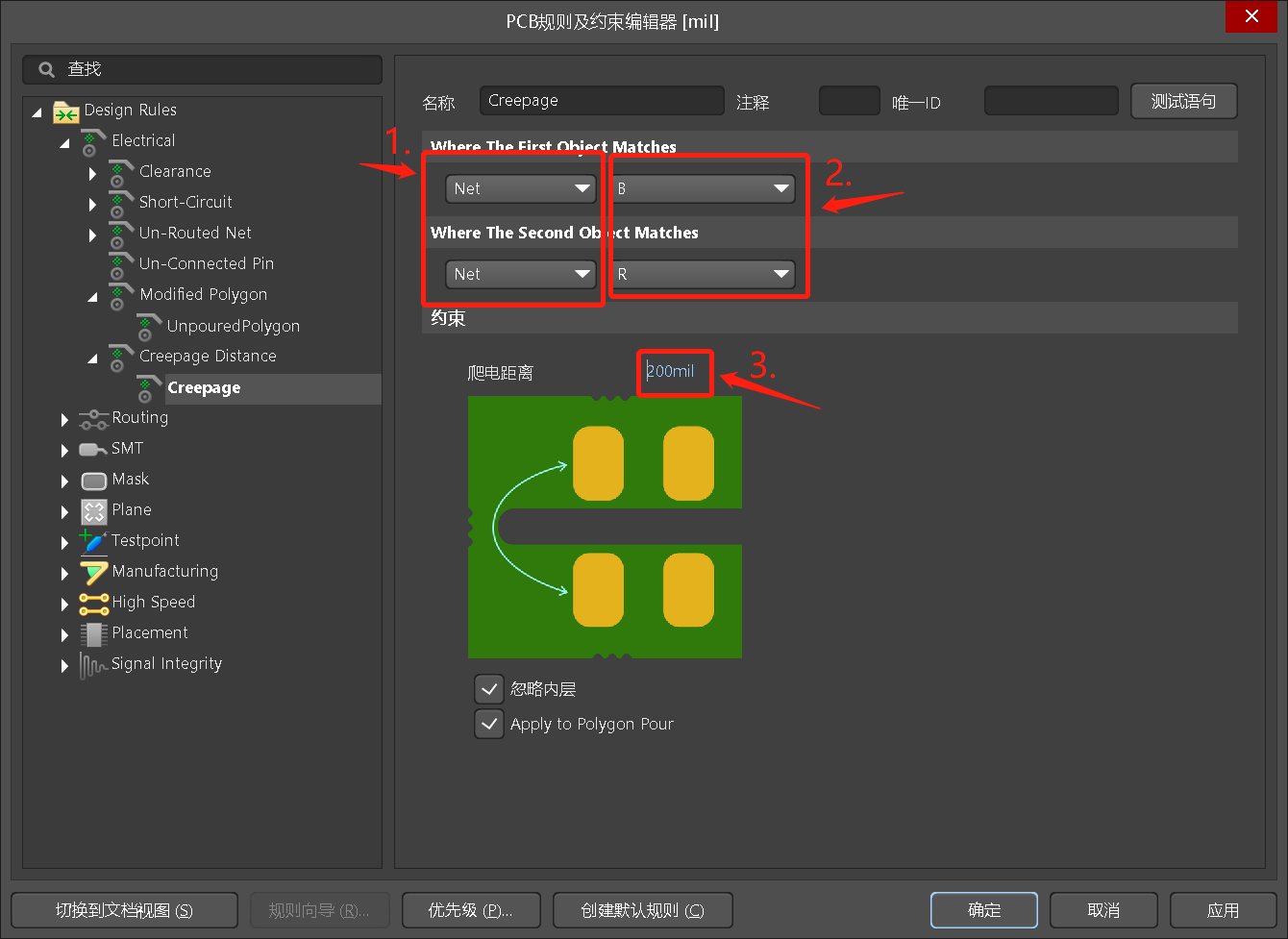1288x939 pixels.
Task: Open the second object net name dropdown
Action: 703,274
